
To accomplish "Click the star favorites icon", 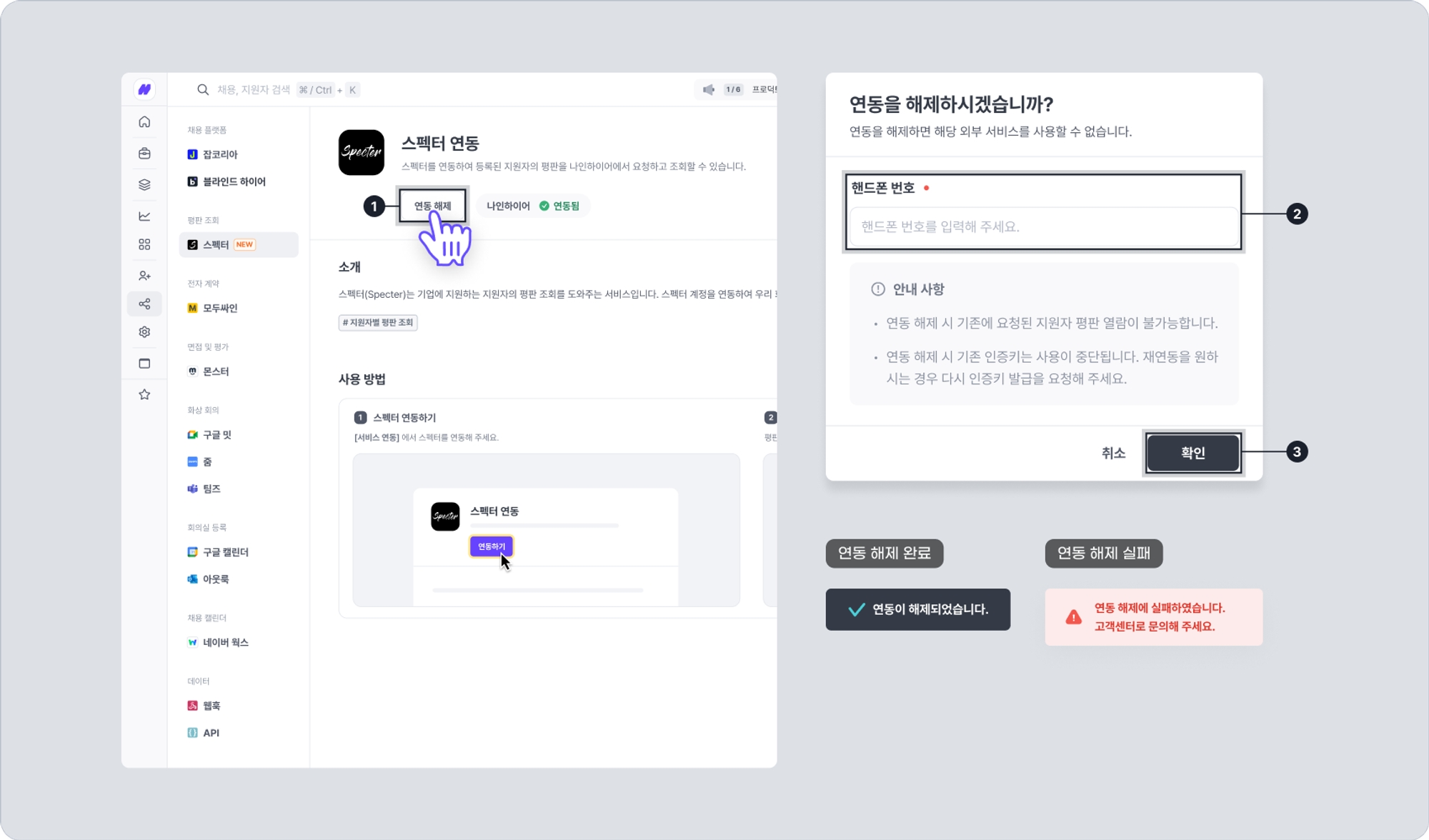I will pyautogui.click(x=144, y=394).
